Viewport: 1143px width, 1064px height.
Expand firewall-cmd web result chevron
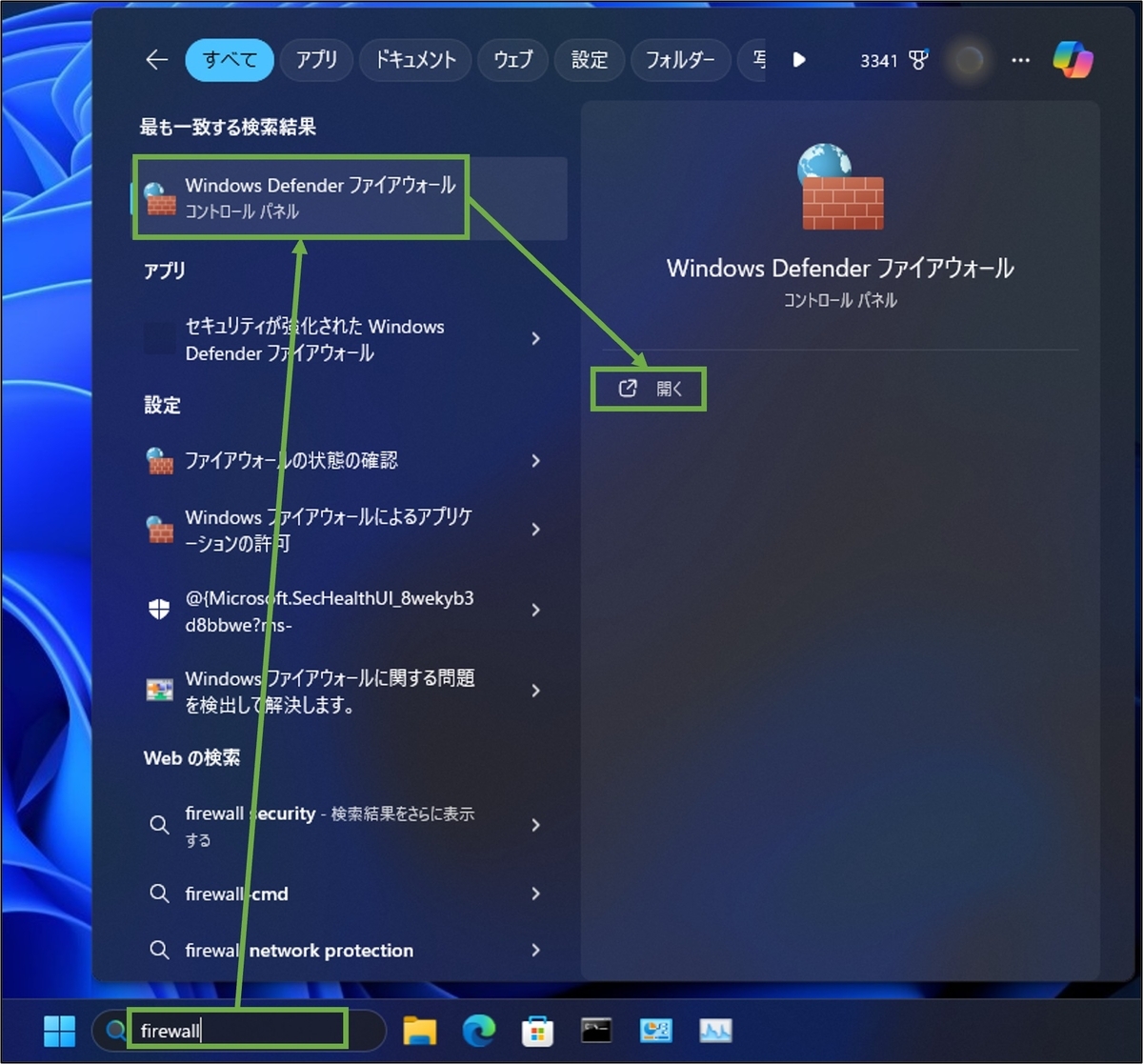[536, 893]
